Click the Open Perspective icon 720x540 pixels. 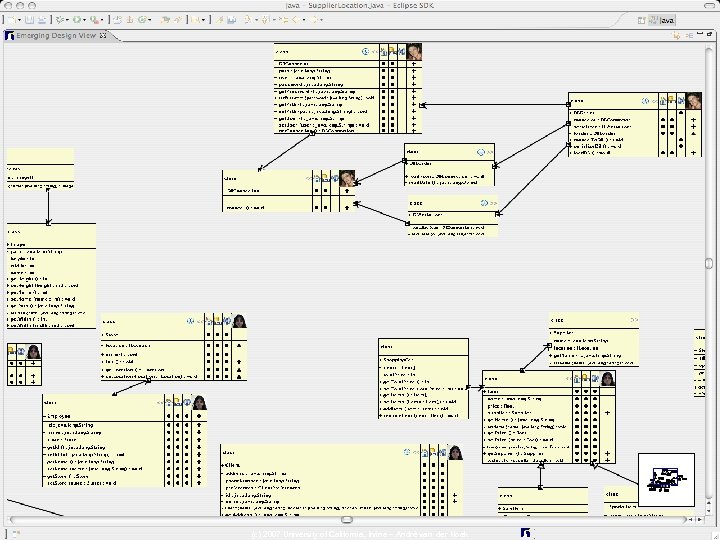click(641, 20)
